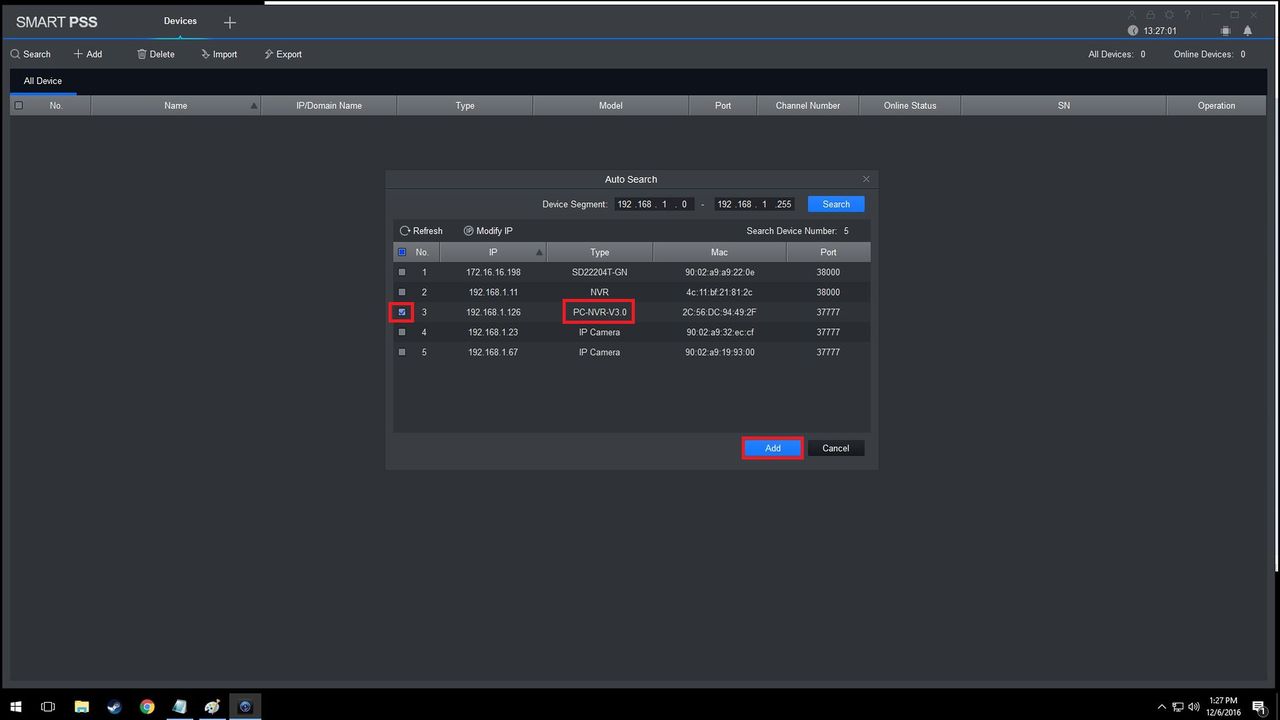Click the lock screen padlock icon
The height and width of the screenshot is (720, 1280).
(1151, 15)
